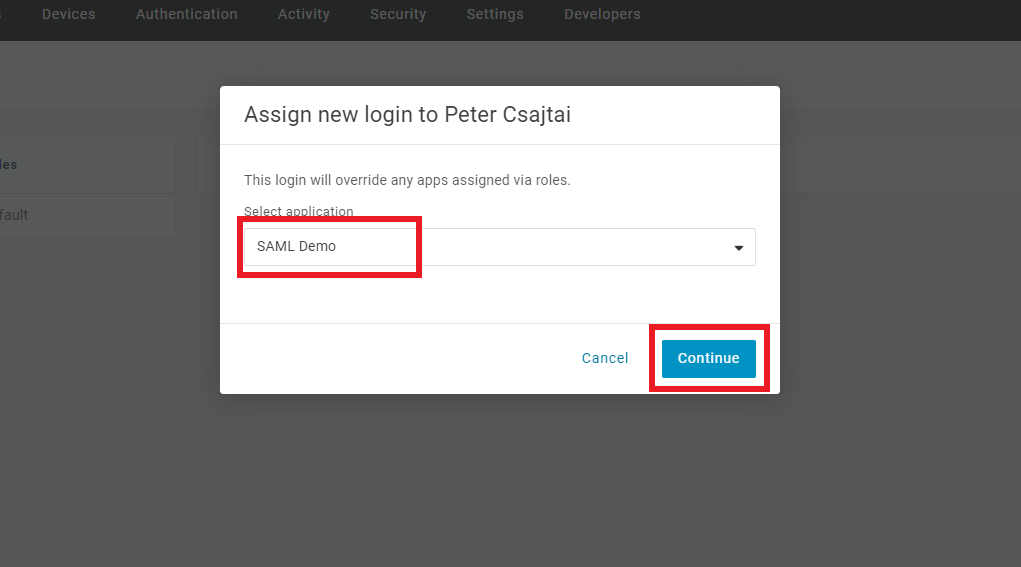Click the empty dialog footer left of Cancel

tap(400, 358)
